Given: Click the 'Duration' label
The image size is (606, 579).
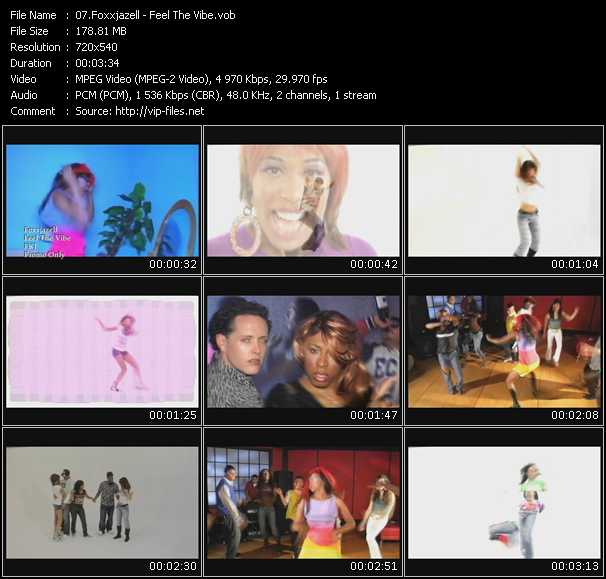Looking at the screenshot, I should (31, 63).
